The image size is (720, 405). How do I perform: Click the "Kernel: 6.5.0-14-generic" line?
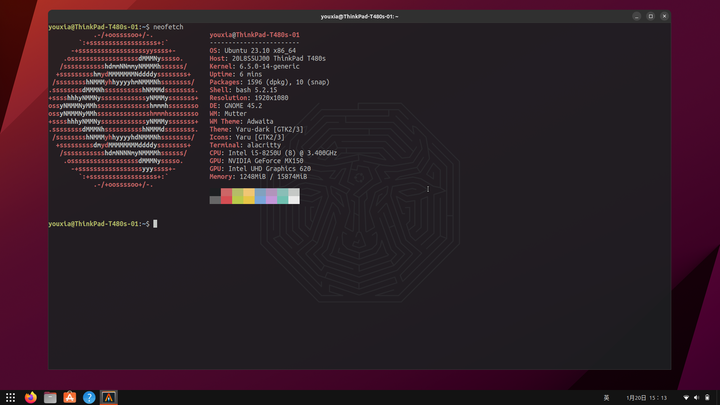(x=254, y=66)
